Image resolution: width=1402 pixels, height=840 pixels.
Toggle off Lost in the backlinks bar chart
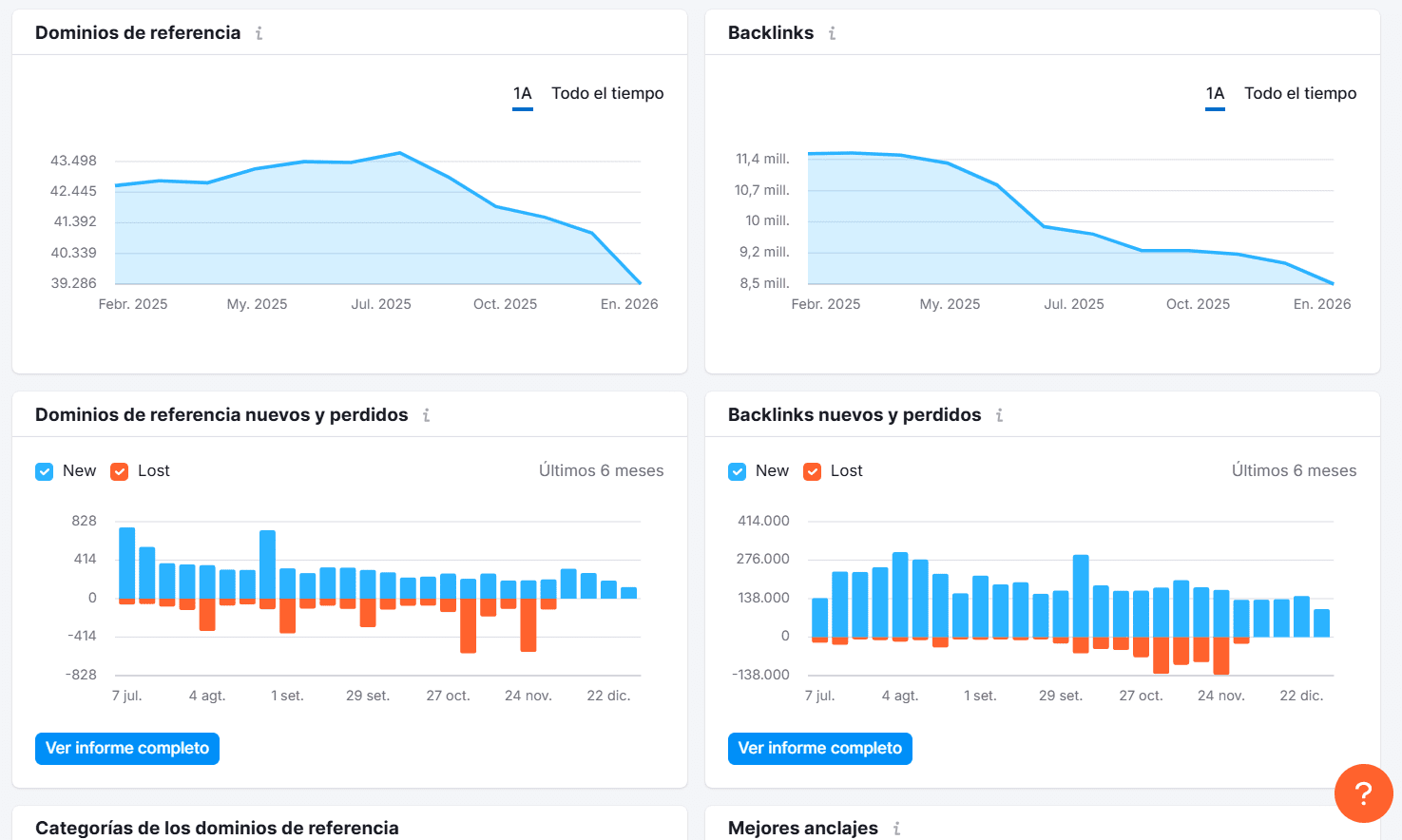click(813, 470)
